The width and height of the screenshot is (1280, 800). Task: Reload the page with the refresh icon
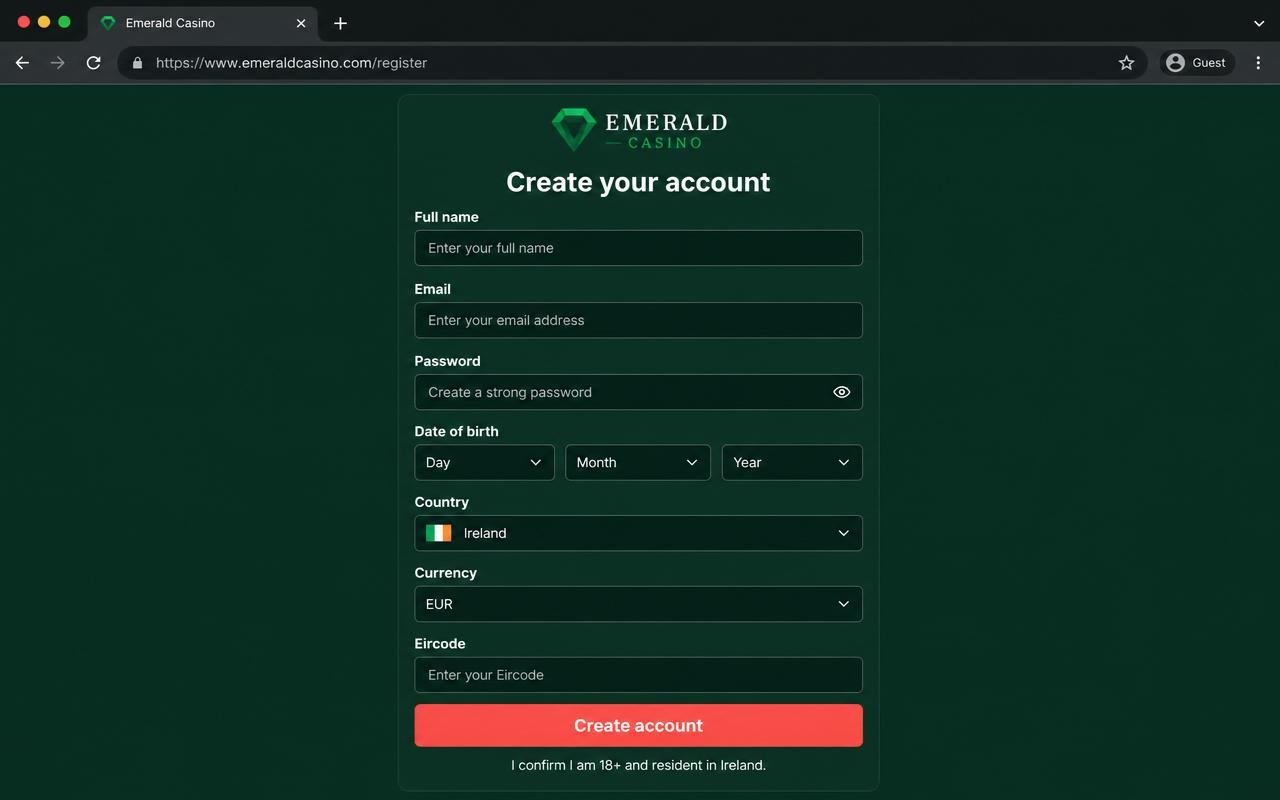pyautogui.click(x=93, y=63)
